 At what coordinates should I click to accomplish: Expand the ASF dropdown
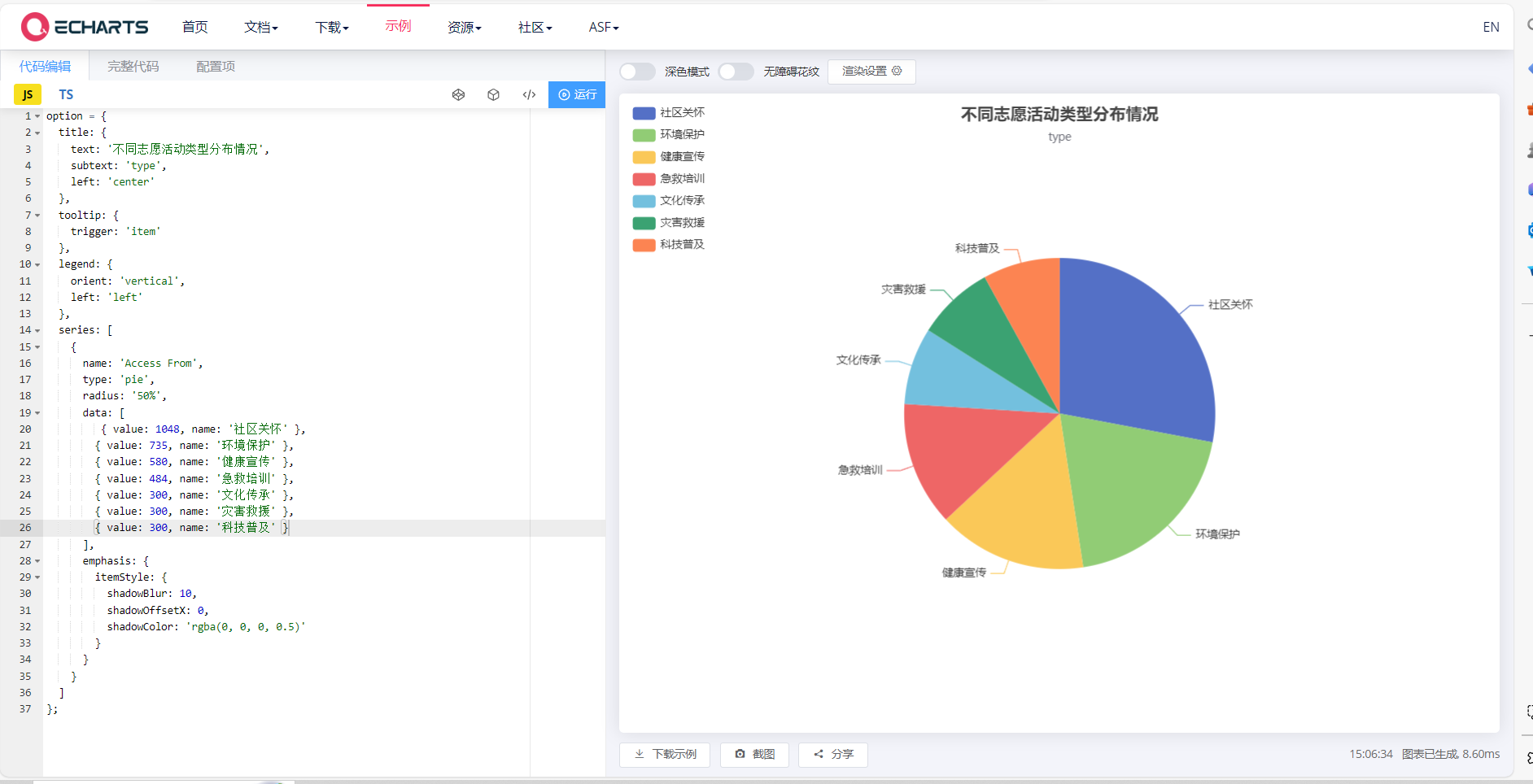point(603,27)
